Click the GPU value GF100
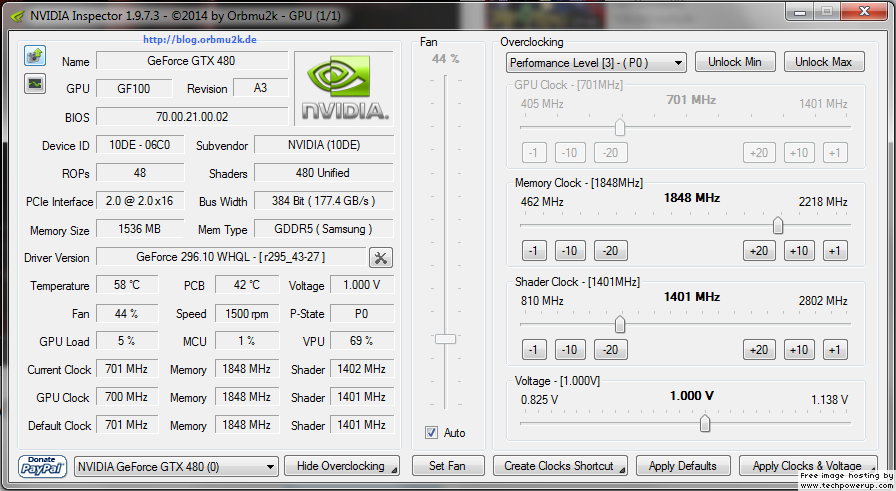Viewport: 896px width, 491px height. (134, 88)
